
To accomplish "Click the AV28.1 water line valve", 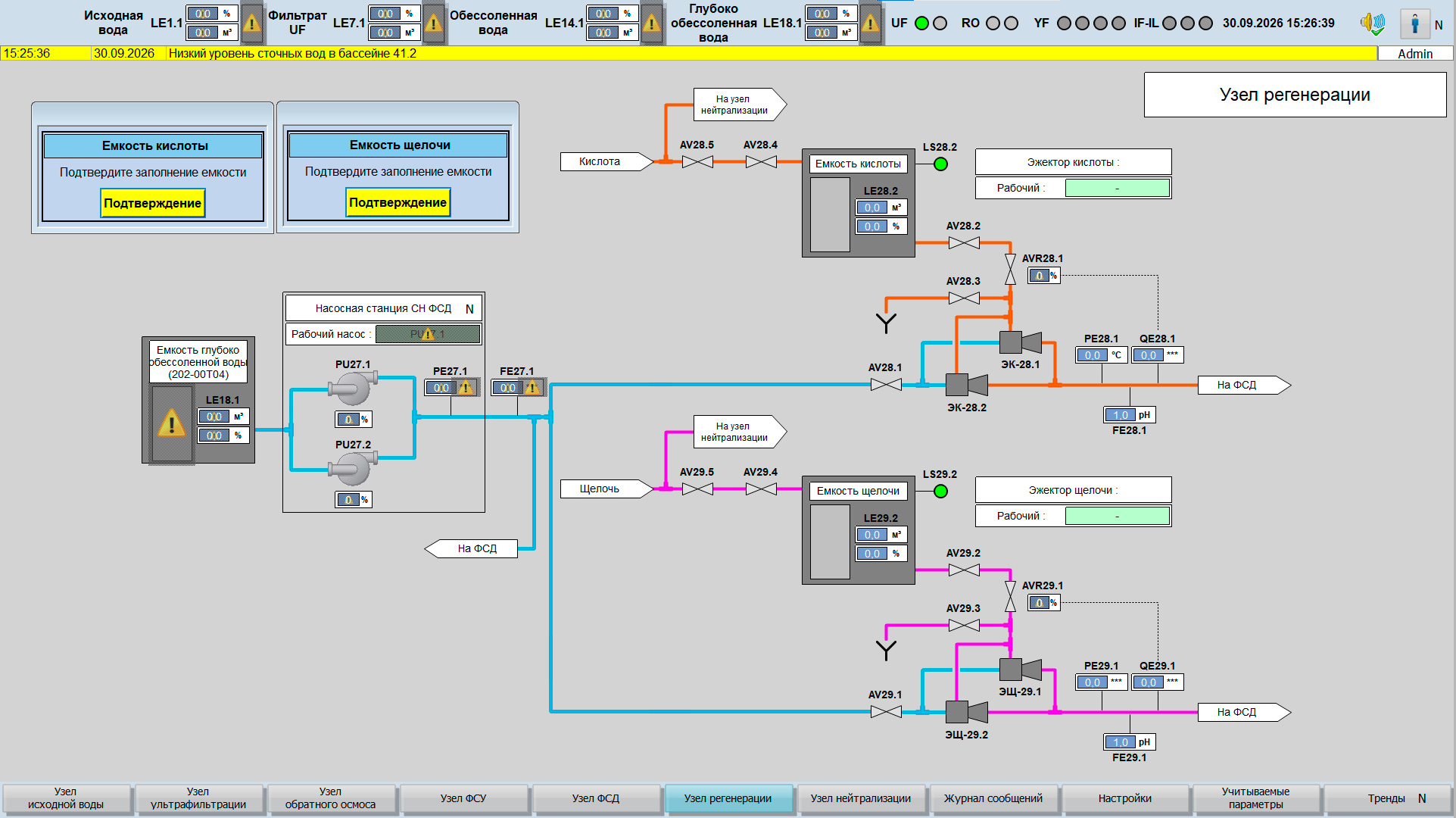I will point(886,385).
